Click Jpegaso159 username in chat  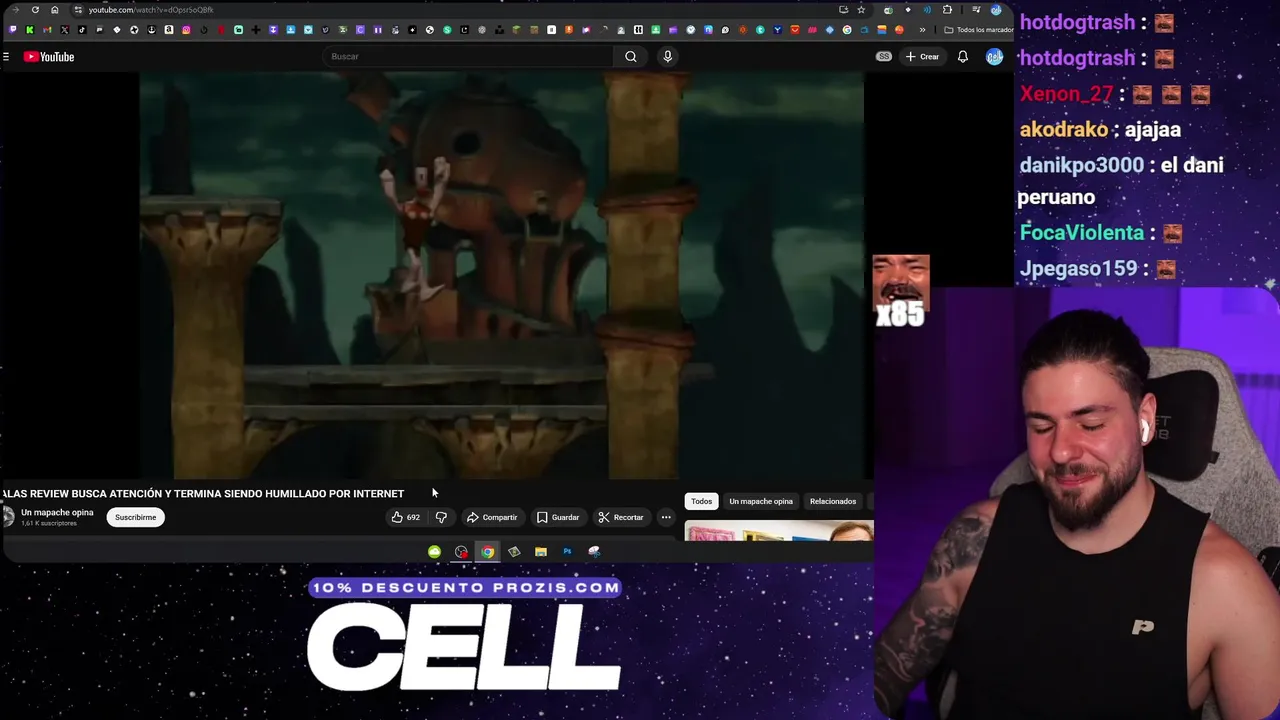click(1078, 269)
